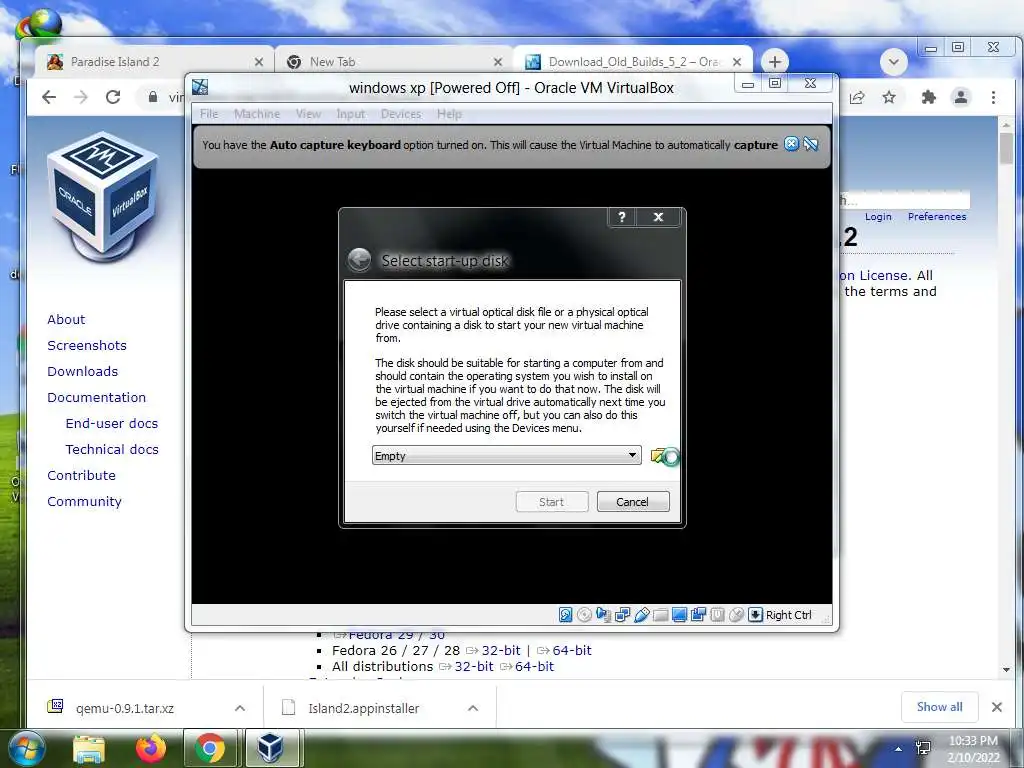1024x768 pixels.
Task: Open the Machine menu
Action: (257, 114)
